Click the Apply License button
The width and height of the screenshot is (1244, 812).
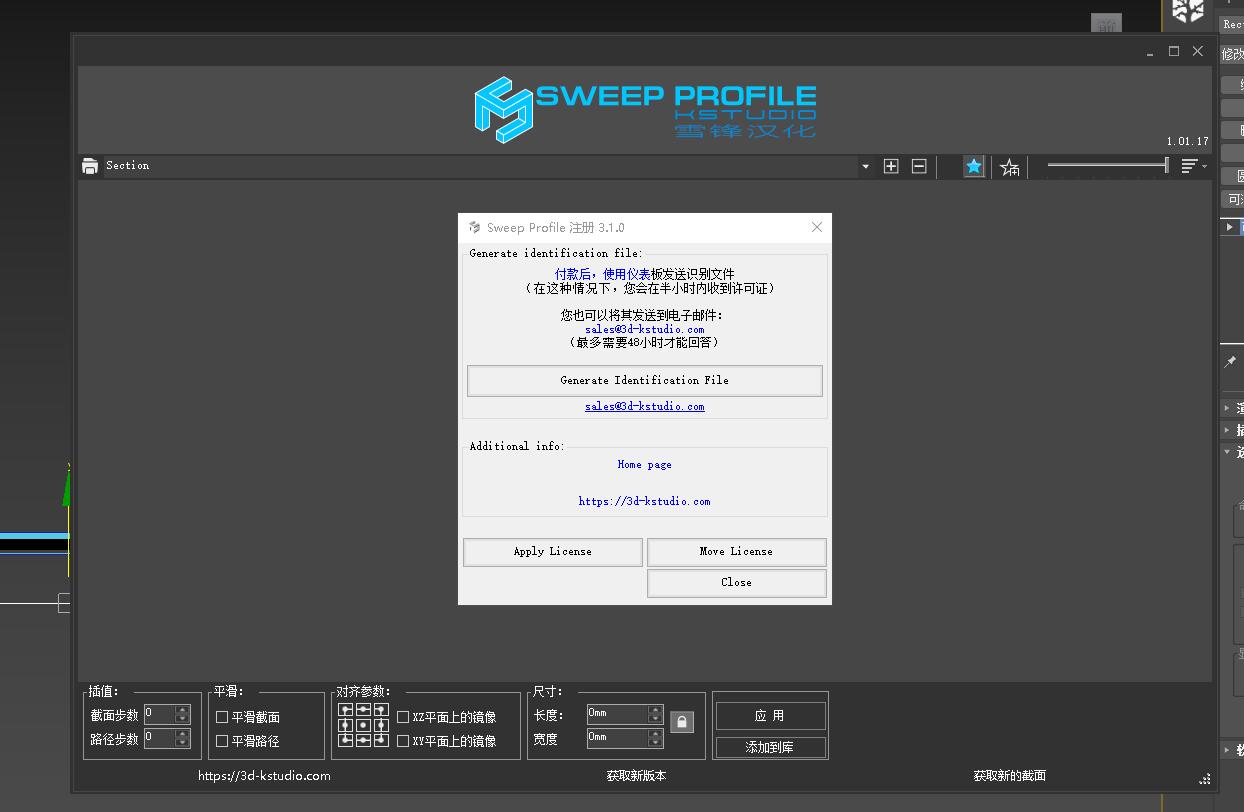pyautogui.click(x=552, y=552)
